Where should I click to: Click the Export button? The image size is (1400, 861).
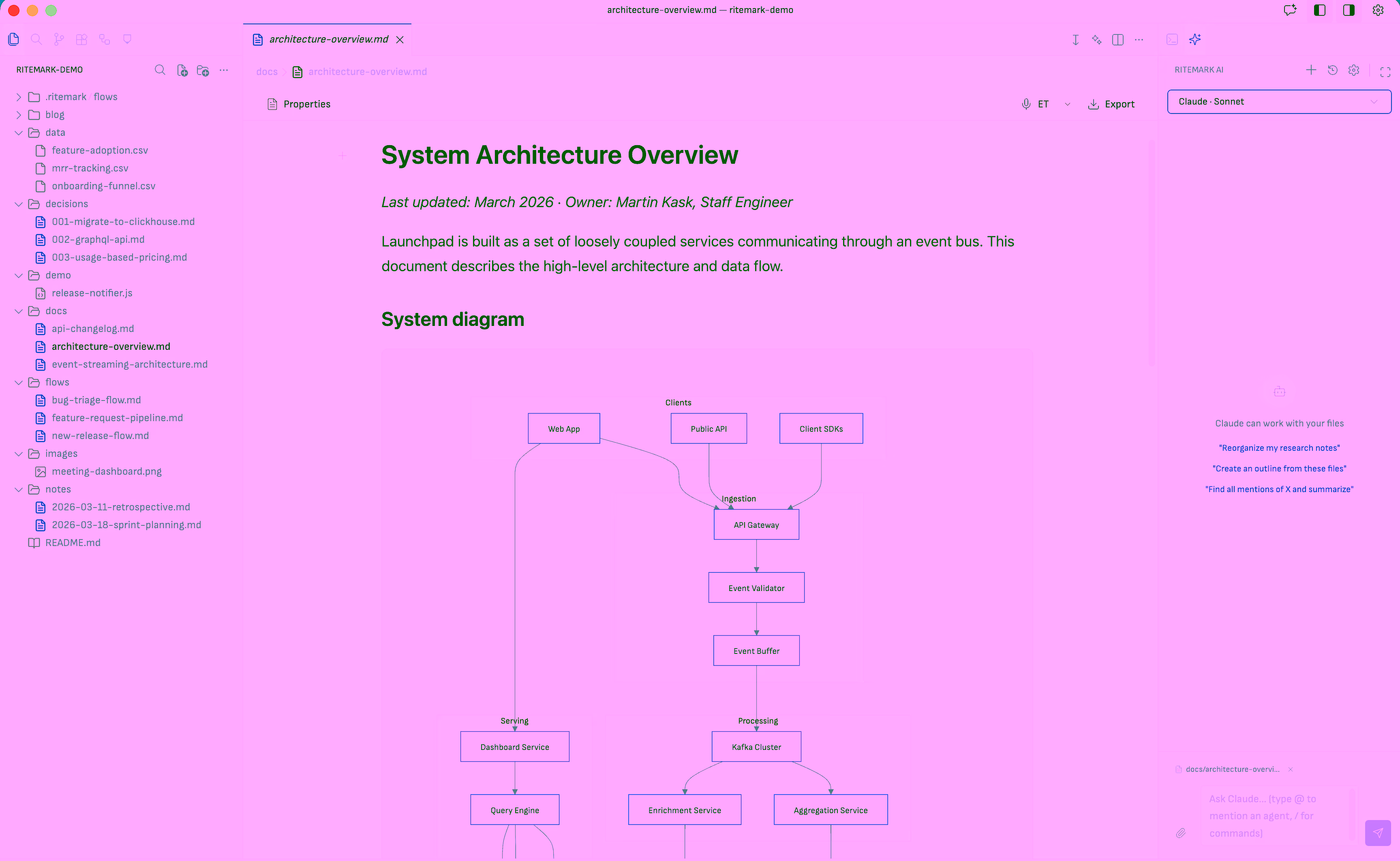(x=1111, y=104)
